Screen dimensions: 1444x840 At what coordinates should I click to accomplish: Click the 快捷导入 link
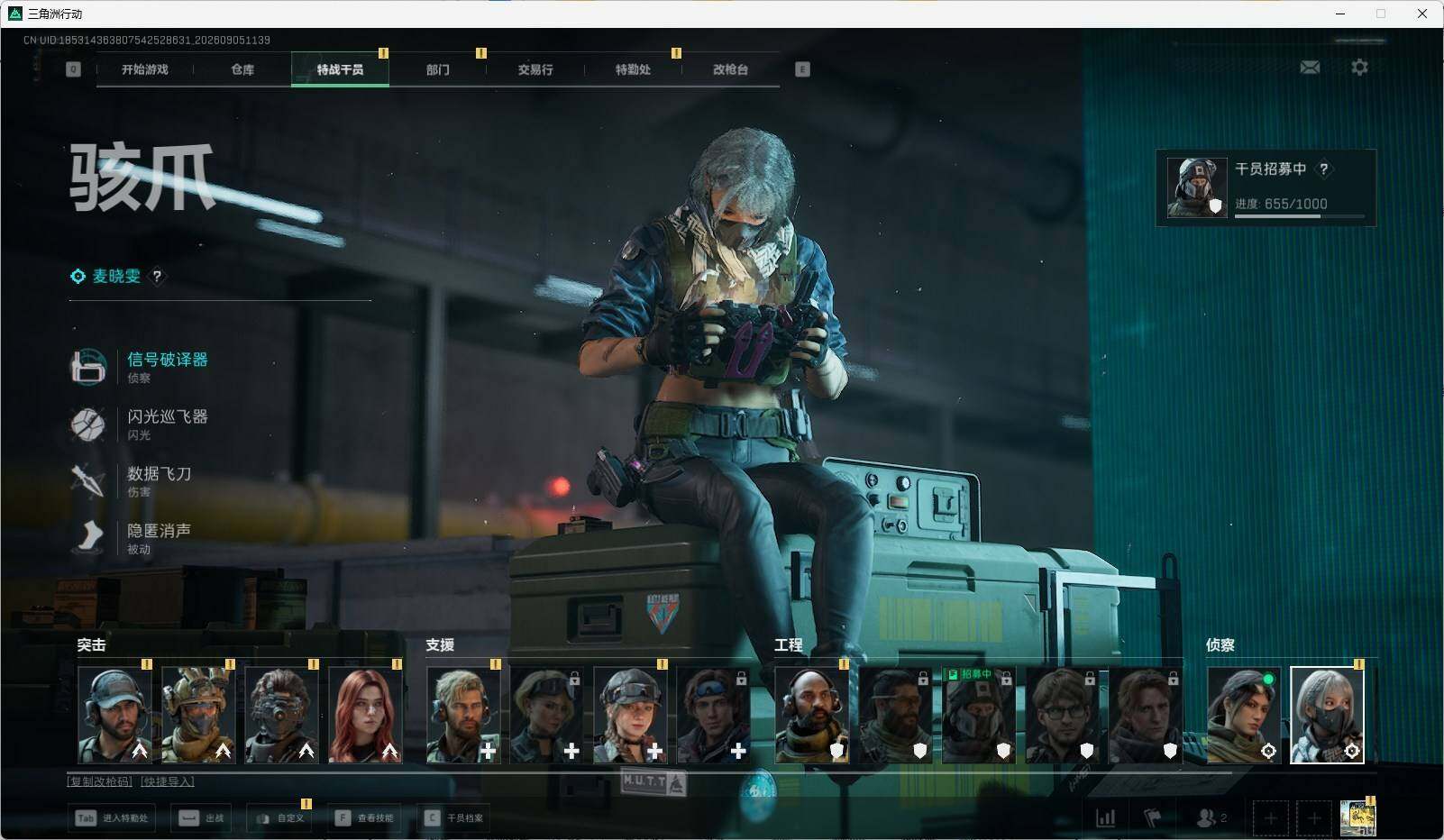coord(168,781)
